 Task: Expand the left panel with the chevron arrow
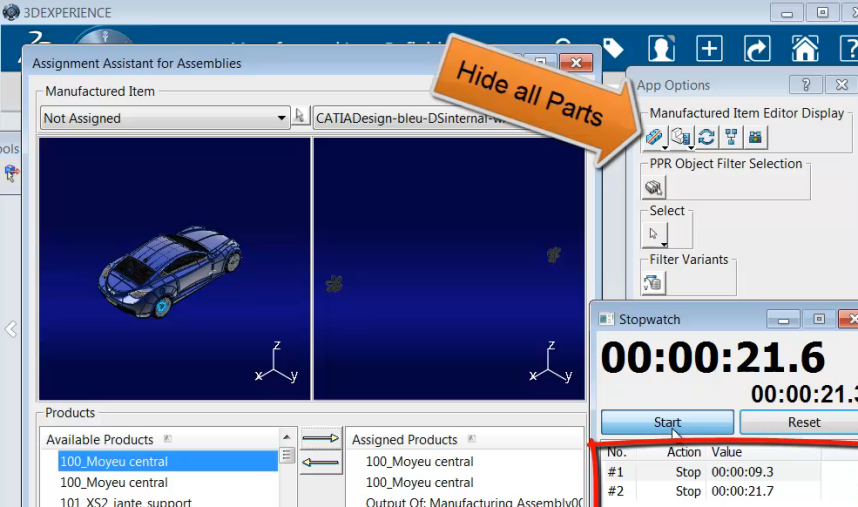tap(10, 329)
